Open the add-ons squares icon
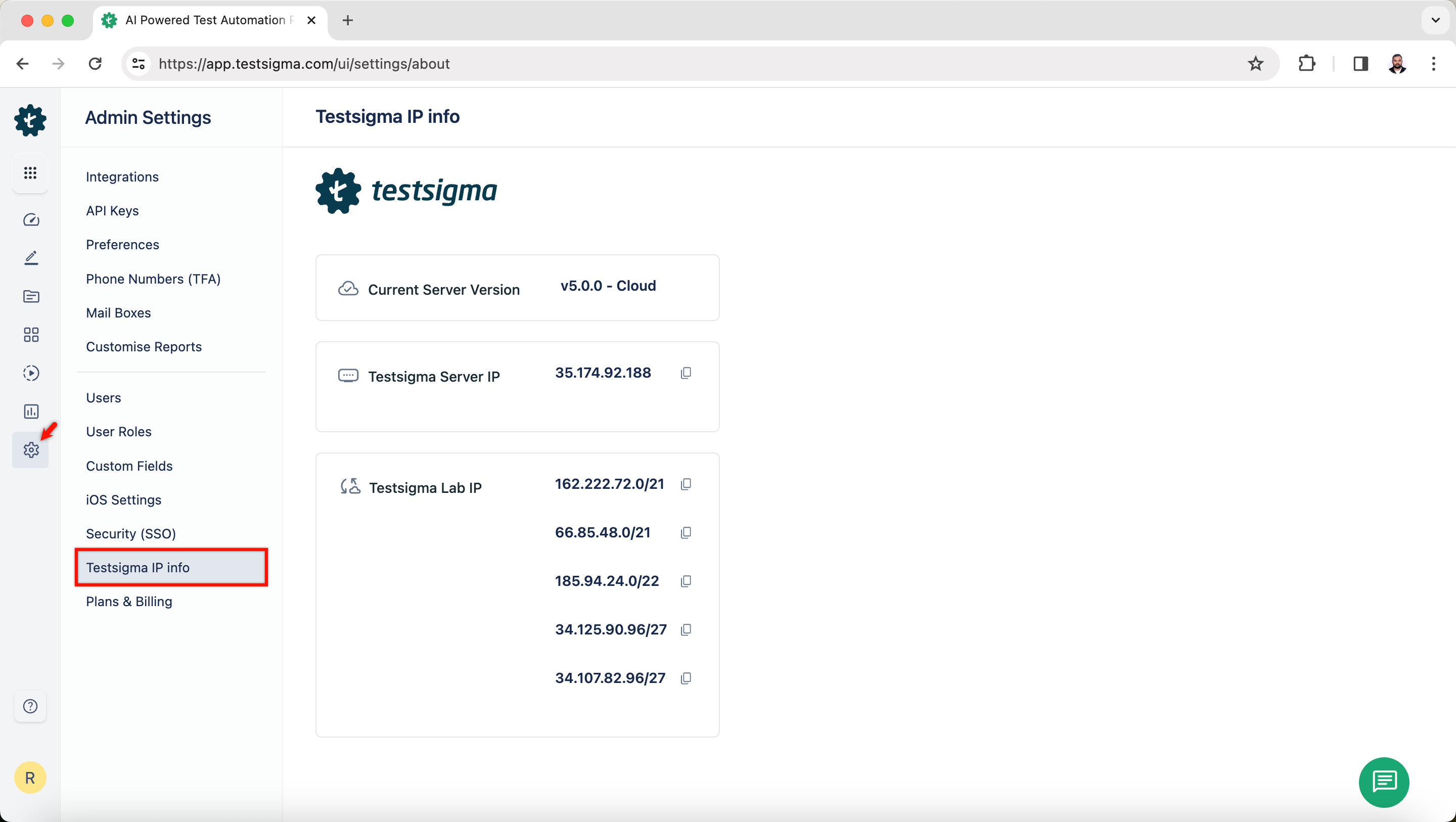 (31, 335)
